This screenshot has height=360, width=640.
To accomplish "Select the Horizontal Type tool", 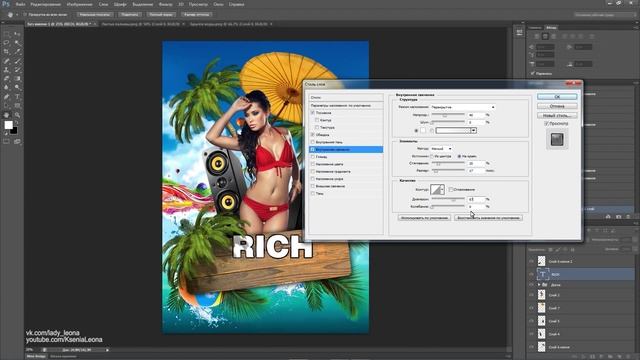I will [x=17, y=97].
